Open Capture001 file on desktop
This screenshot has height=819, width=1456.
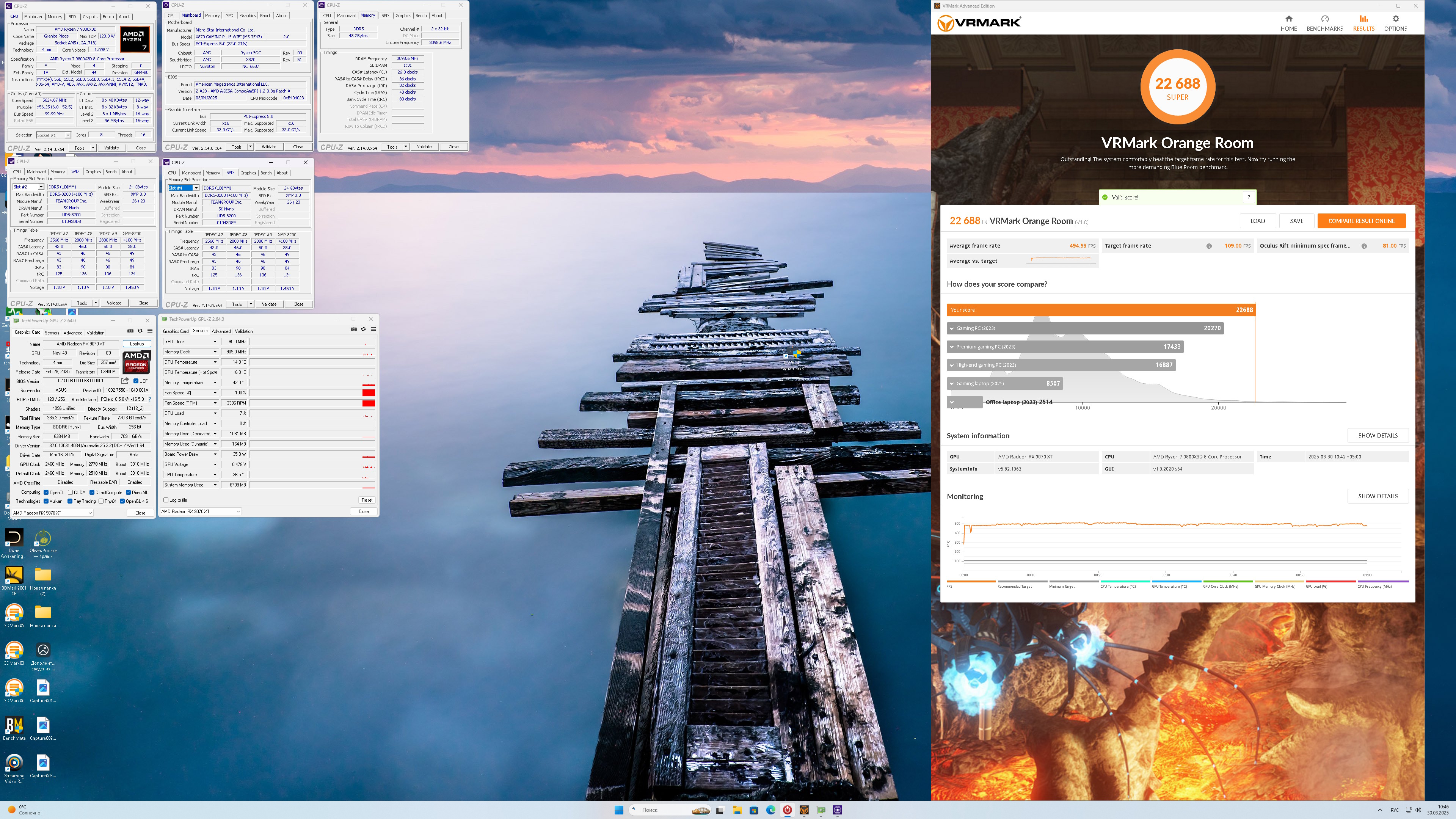pyautogui.click(x=43, y=691)
